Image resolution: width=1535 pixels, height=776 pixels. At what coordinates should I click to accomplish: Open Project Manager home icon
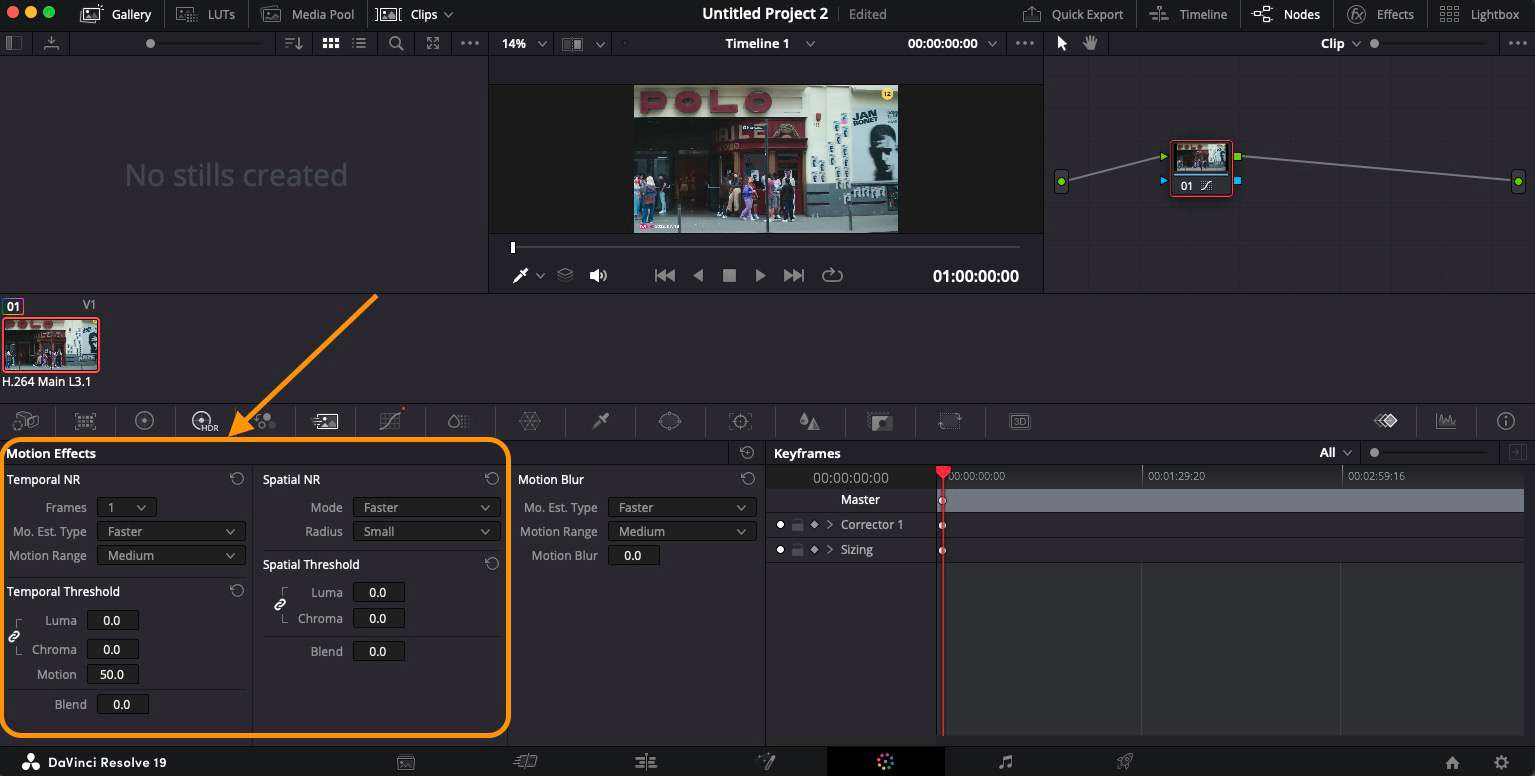[x=1452, y=762]
